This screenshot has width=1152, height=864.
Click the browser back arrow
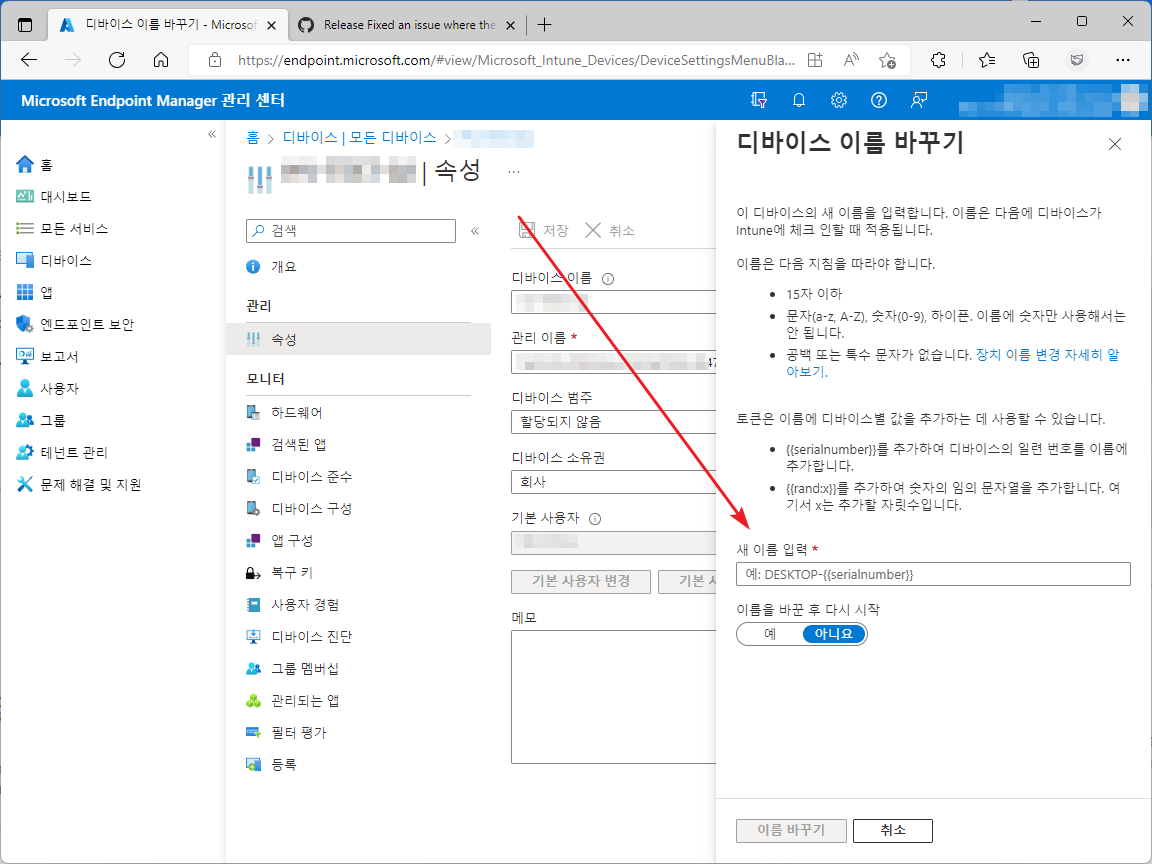tap(29, 60)
